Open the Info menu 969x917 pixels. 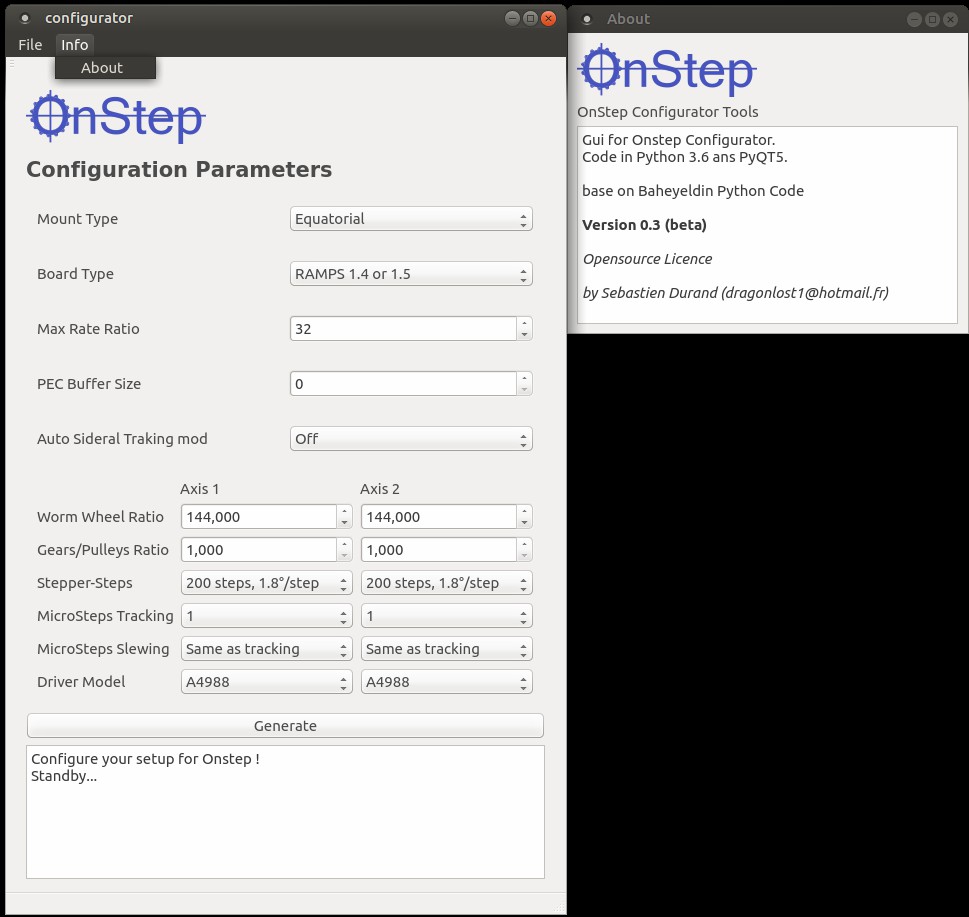[74, 44]
